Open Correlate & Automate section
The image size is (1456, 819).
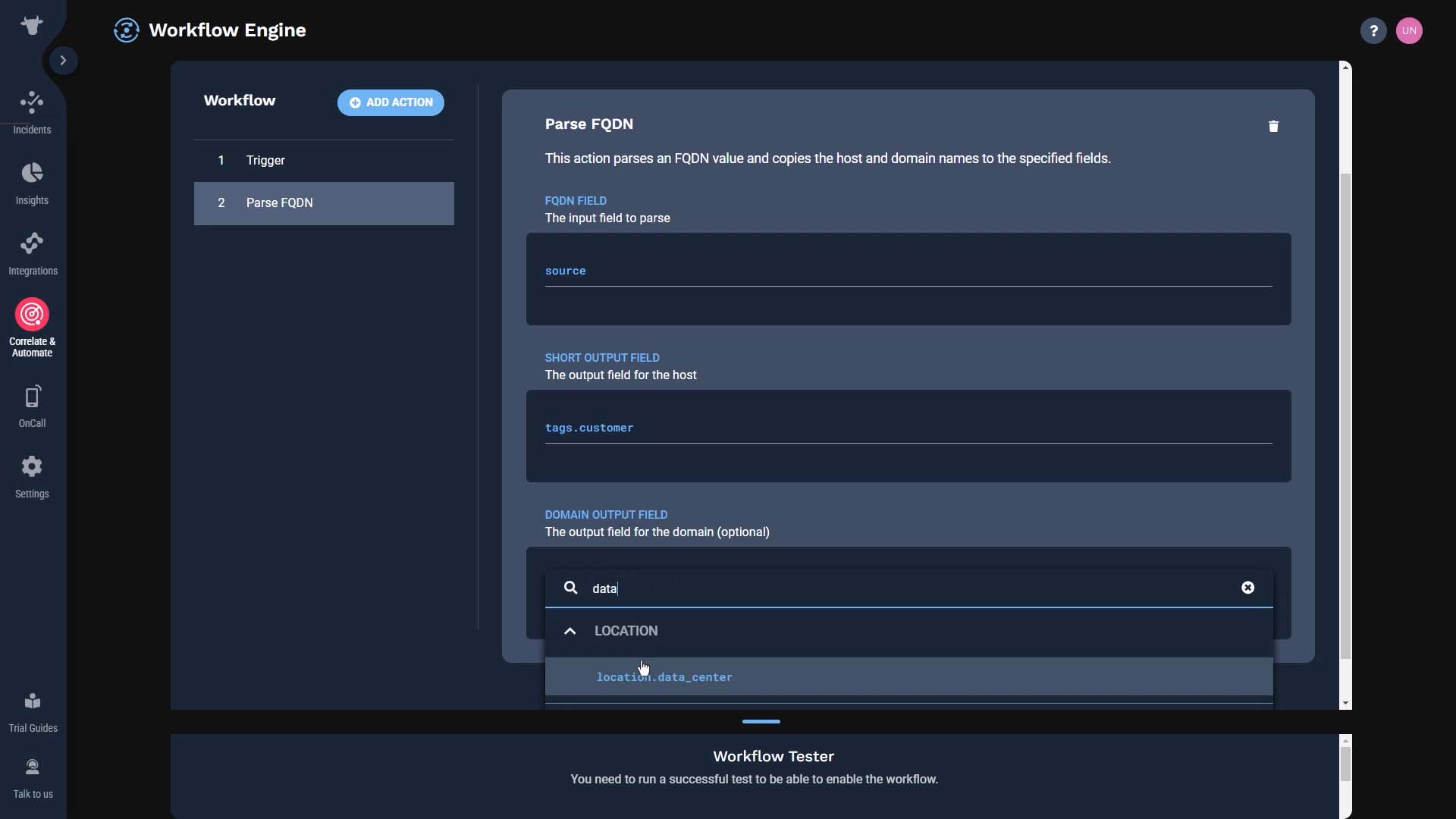(x=32, y=328)
